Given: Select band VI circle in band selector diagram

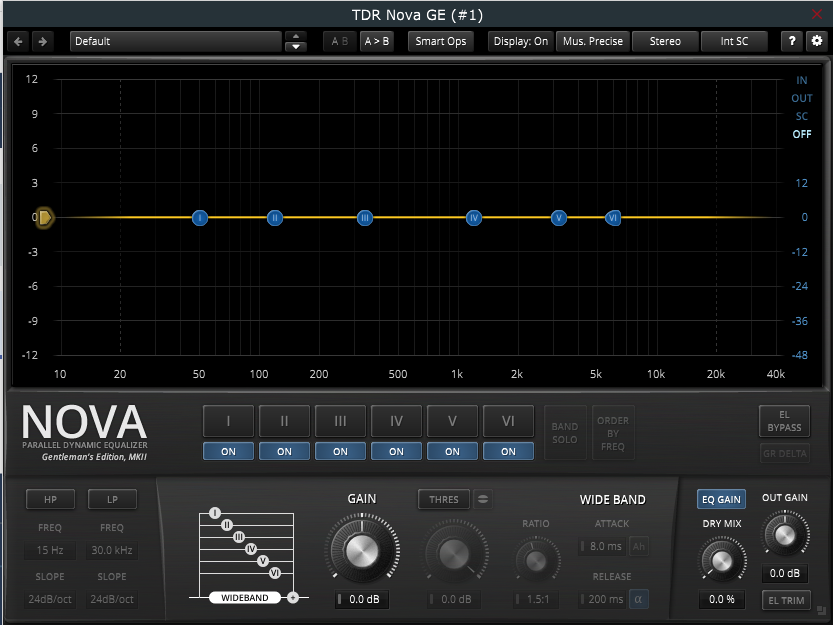Looking at the screenshot, I should (x=275, y=572).
